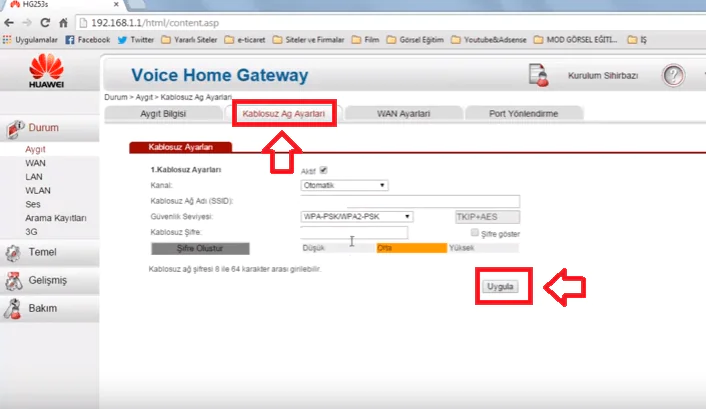Click the 'Voice Home Gateway' title
Image resolution: width=706 pixels, height=409 pixels.
220,75
